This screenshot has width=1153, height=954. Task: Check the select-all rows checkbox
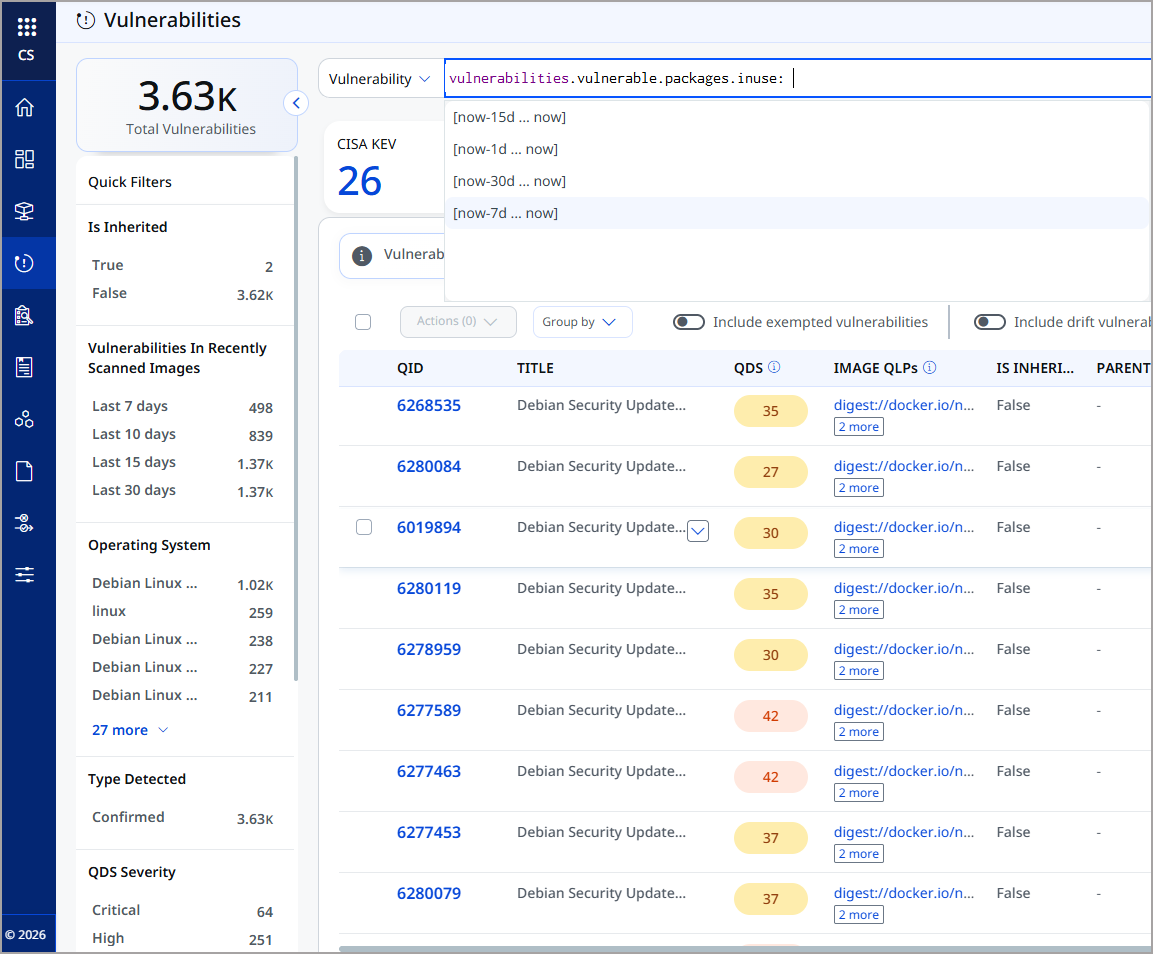pos(363,322)
